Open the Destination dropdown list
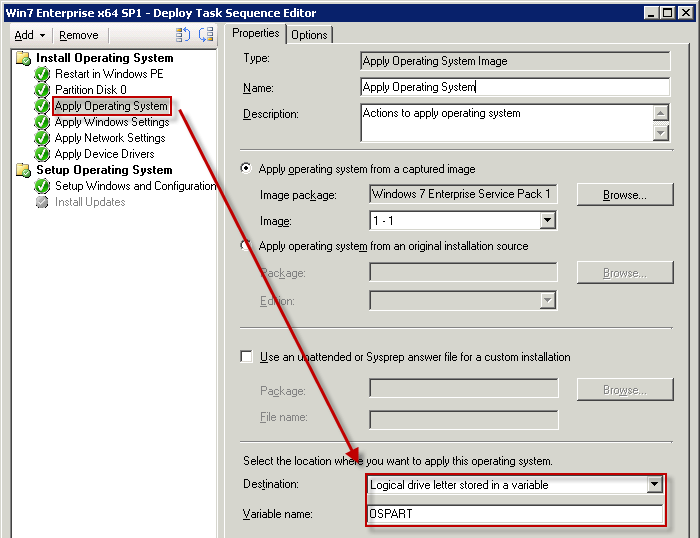This screenshot has width=700, height=538. click(x=654, y=484)
